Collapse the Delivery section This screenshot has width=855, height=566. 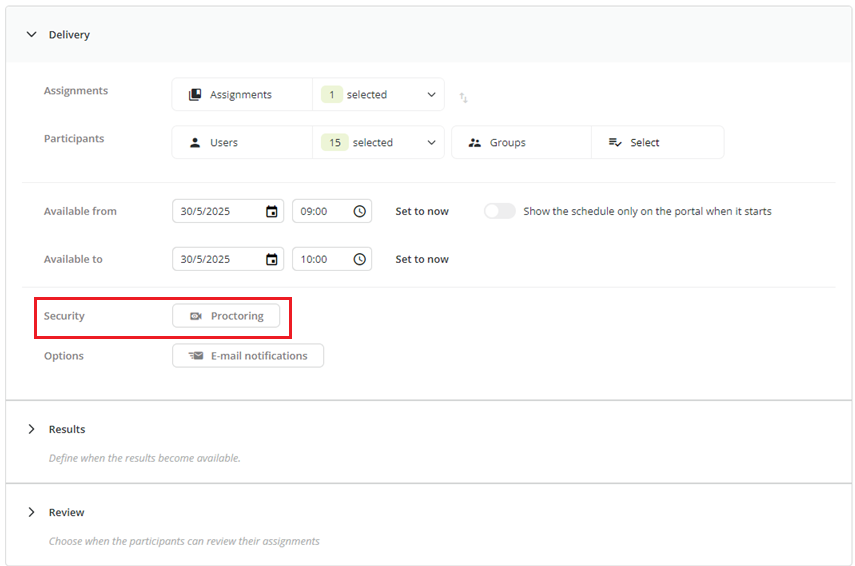32,34
